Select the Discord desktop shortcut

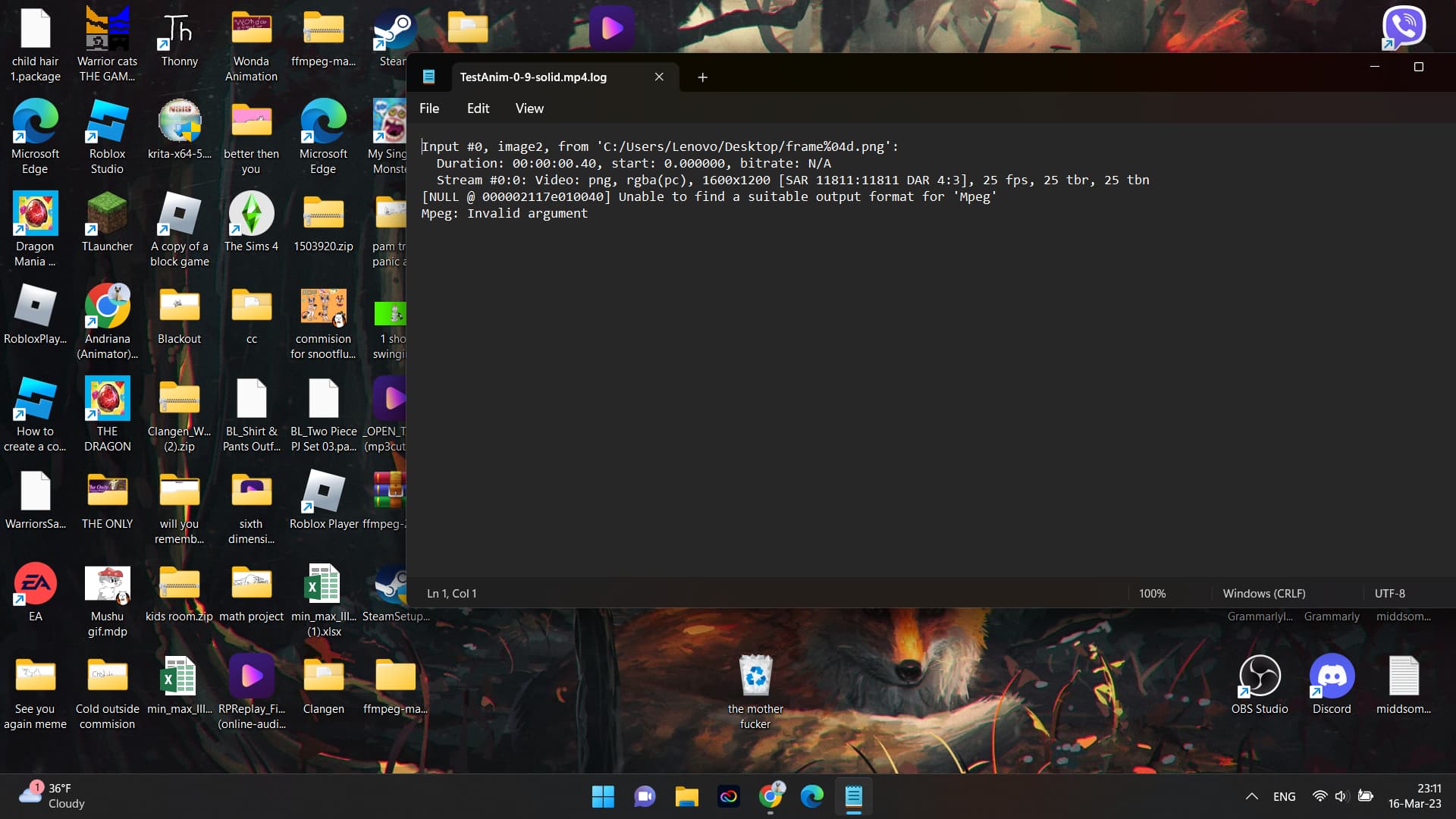coord(1332,676)
